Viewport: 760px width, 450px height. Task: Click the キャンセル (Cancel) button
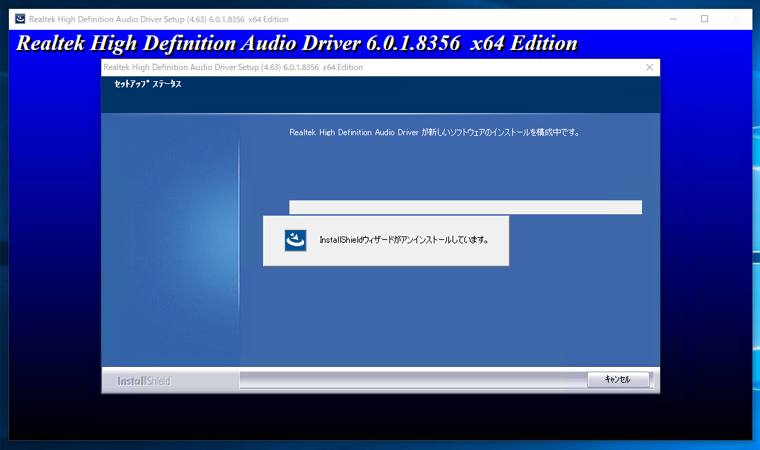[x=618, y=379]
